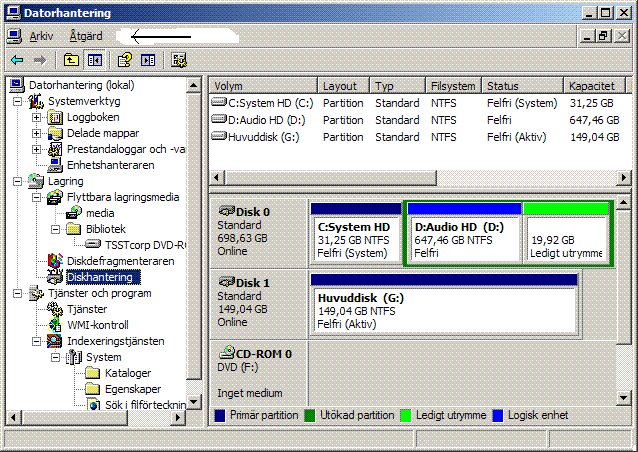This screenshot has width=638, height=452.
Task: Click the Help question mark toolbar icon
Action: click(x=125, y=60)
